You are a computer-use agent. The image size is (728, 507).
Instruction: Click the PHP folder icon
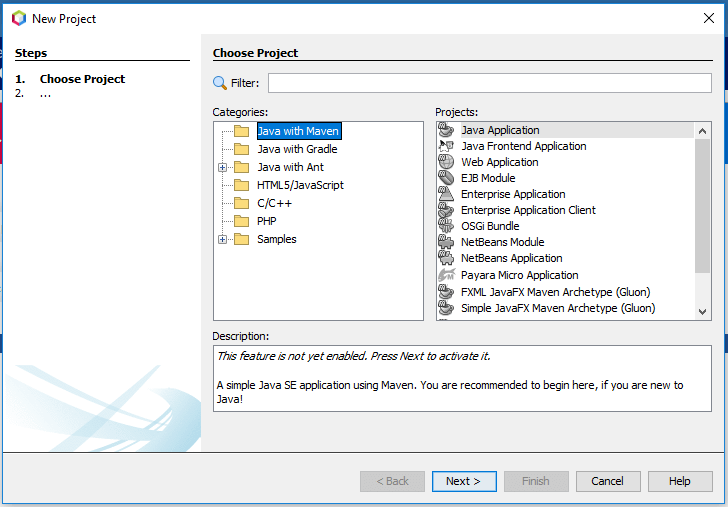pos(241,221)
